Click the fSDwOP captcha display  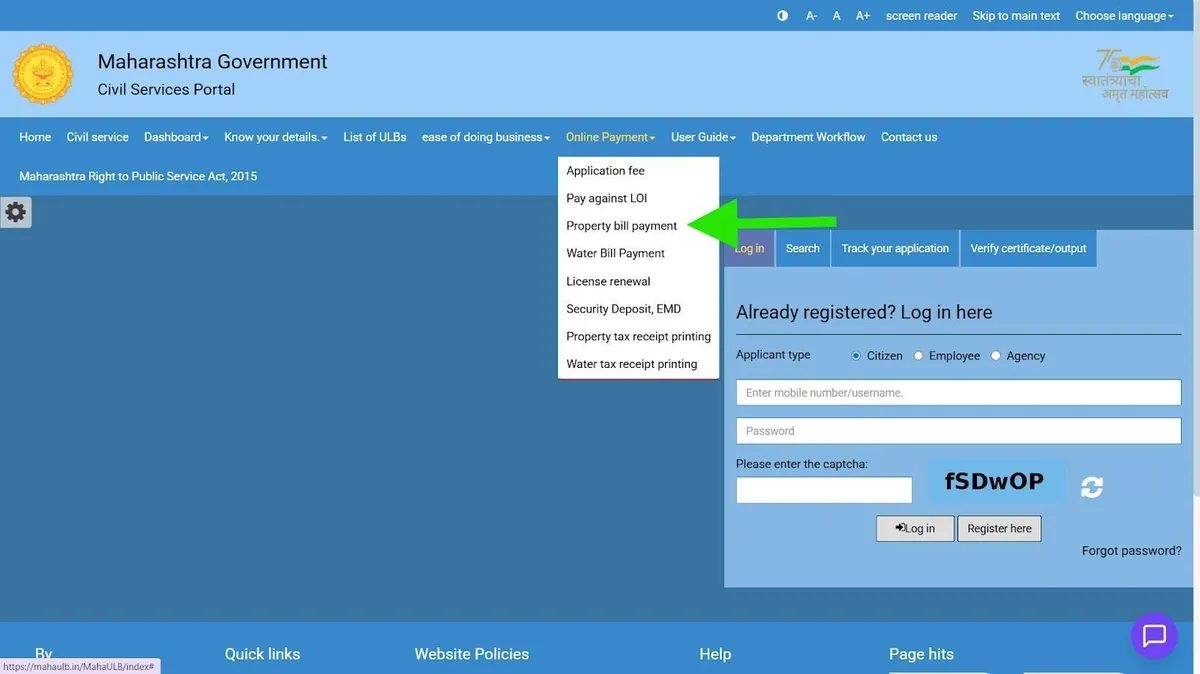pyautogui.click(x=996, y=481)
